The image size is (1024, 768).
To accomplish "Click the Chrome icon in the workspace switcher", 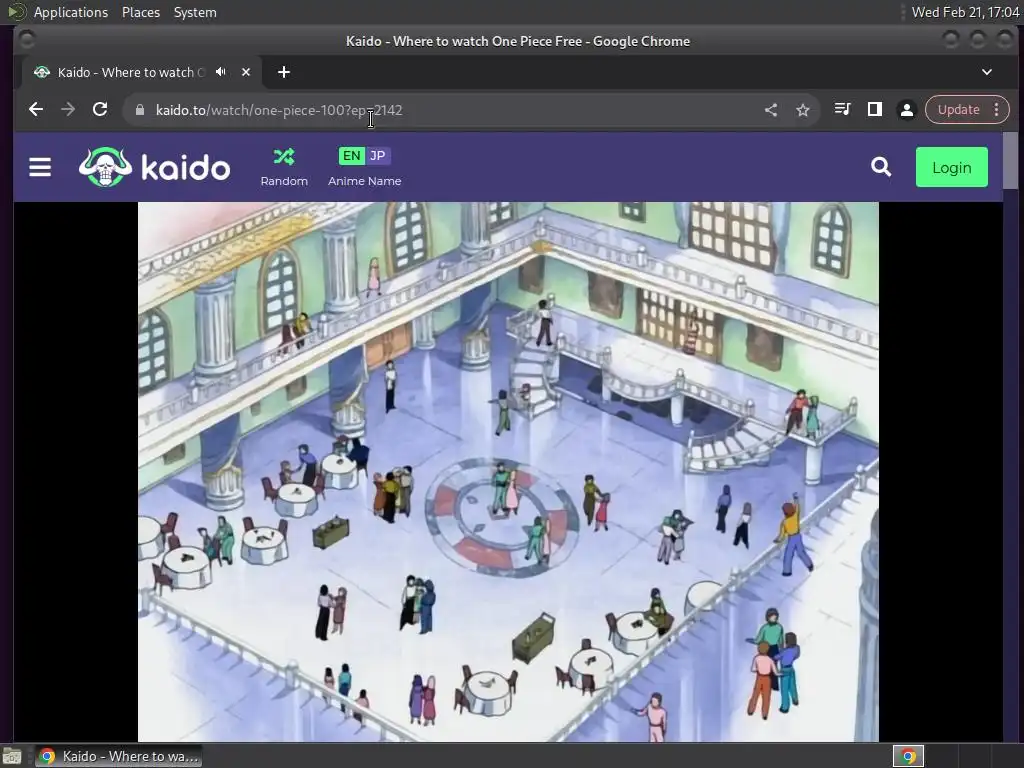I will pos(908,756).
